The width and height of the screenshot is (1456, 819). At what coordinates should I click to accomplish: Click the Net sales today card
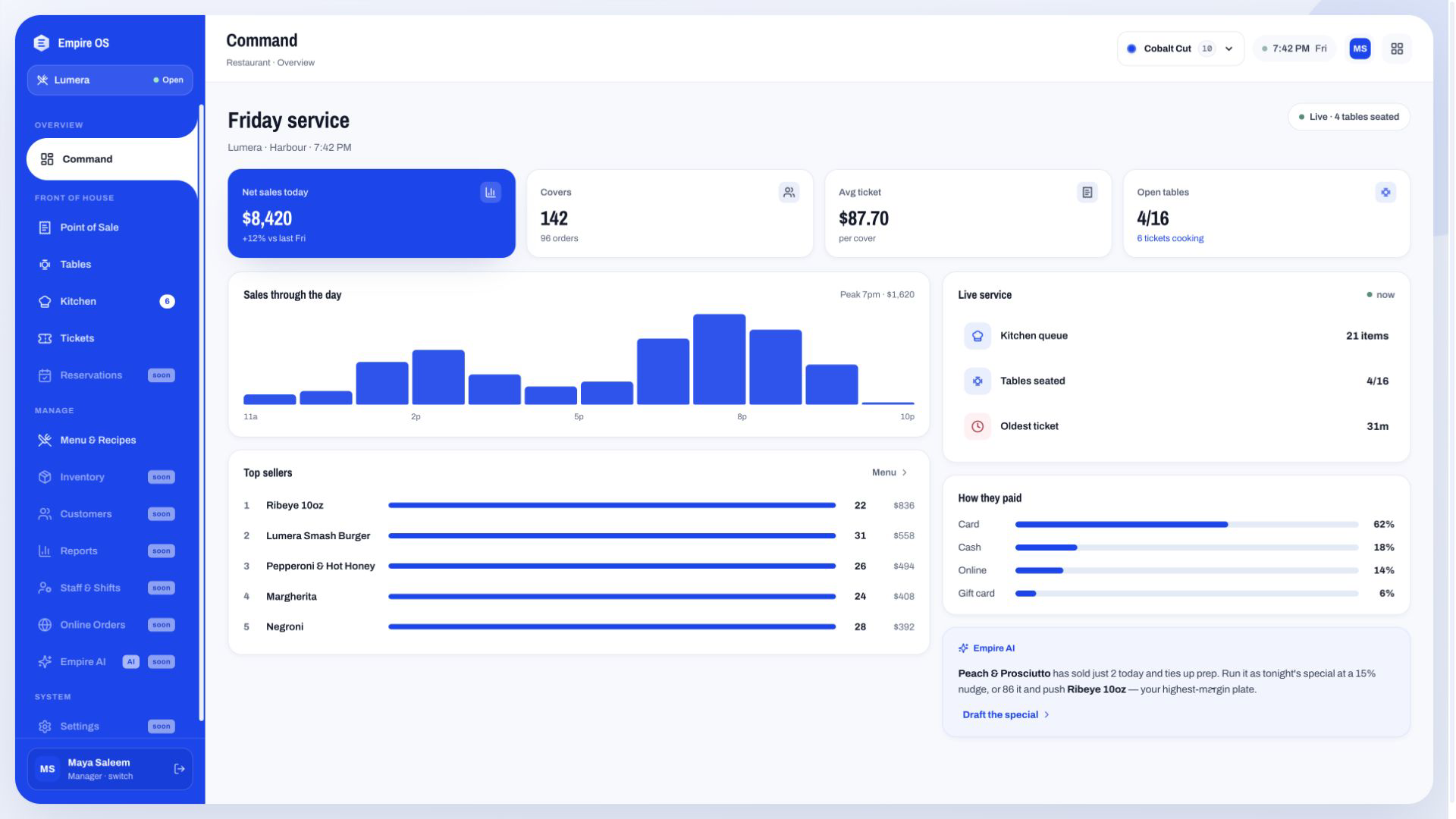372,214
